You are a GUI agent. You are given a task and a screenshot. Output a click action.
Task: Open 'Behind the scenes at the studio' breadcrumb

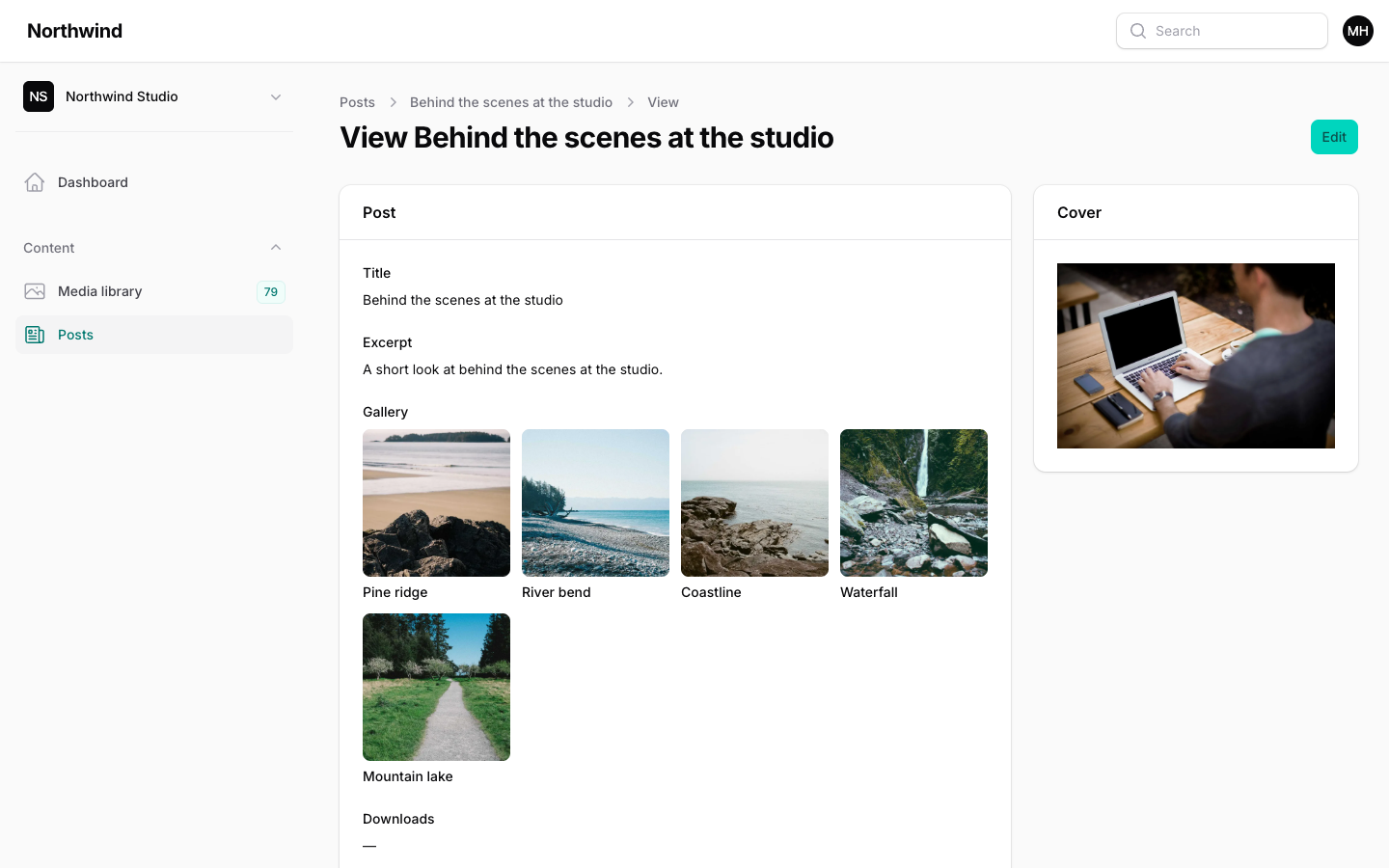tap(511, 102)
